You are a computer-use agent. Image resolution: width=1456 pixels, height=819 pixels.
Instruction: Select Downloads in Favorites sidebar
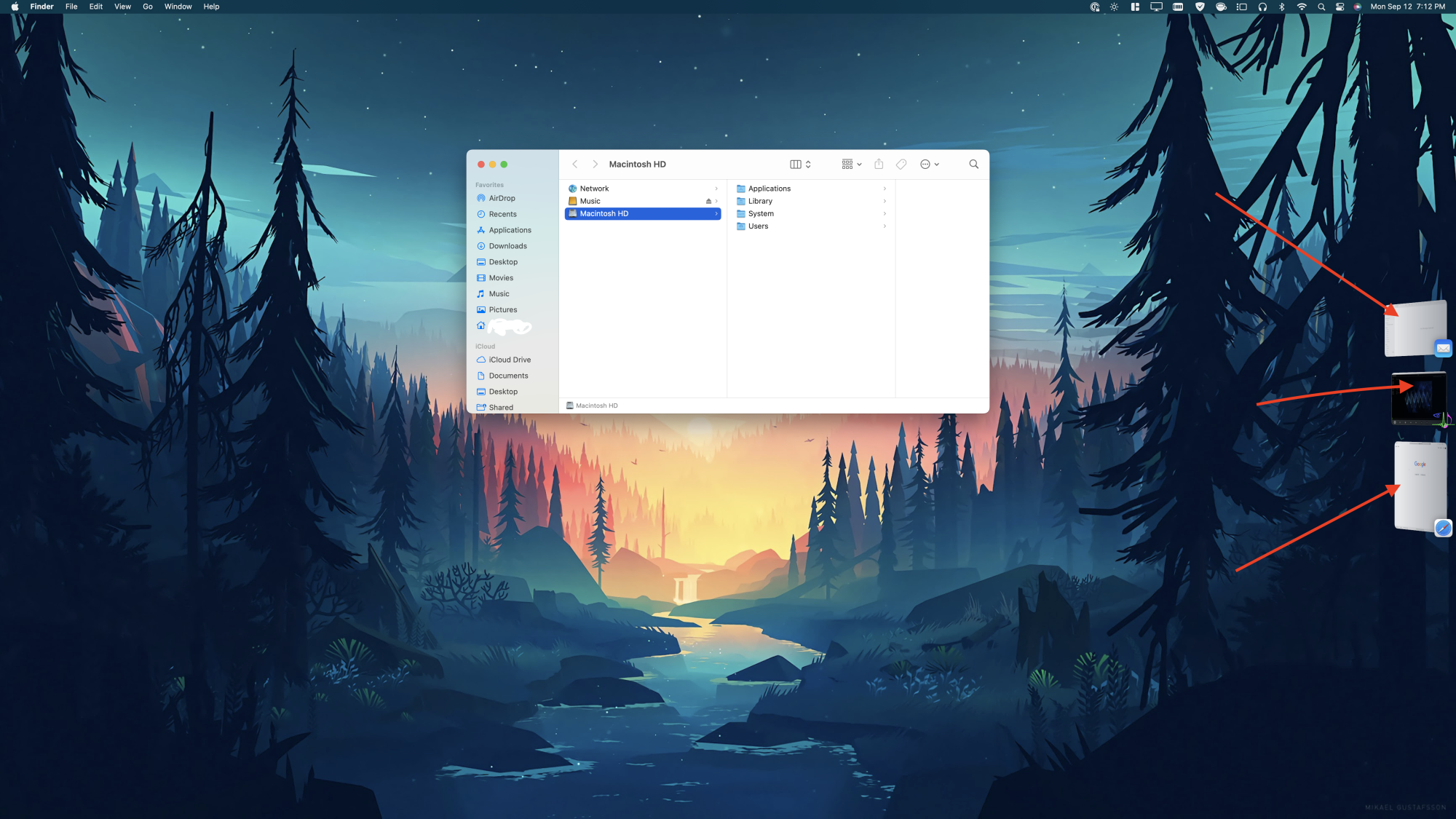point(507,246)
